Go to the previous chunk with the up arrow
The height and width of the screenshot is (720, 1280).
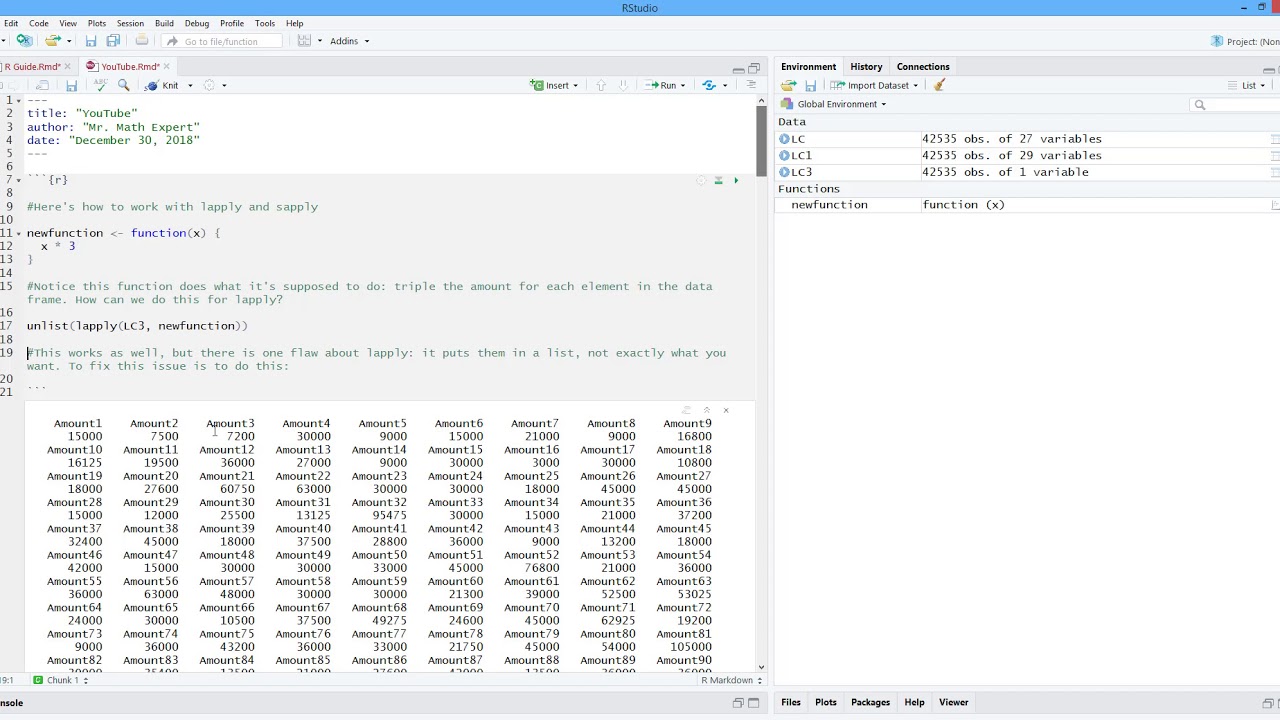point(601,86)
